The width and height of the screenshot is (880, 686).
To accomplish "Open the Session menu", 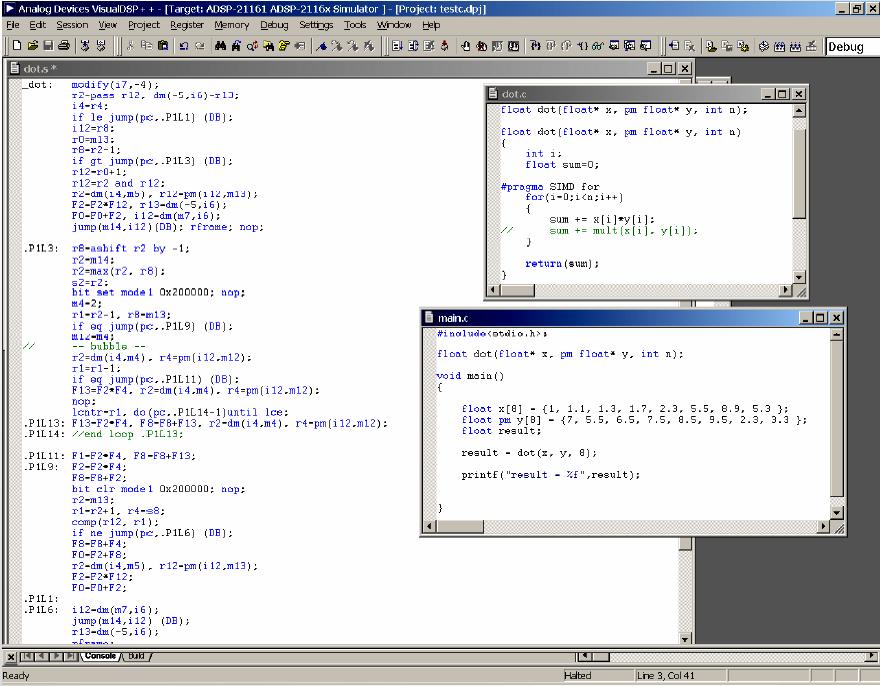I will pos(72,25).
